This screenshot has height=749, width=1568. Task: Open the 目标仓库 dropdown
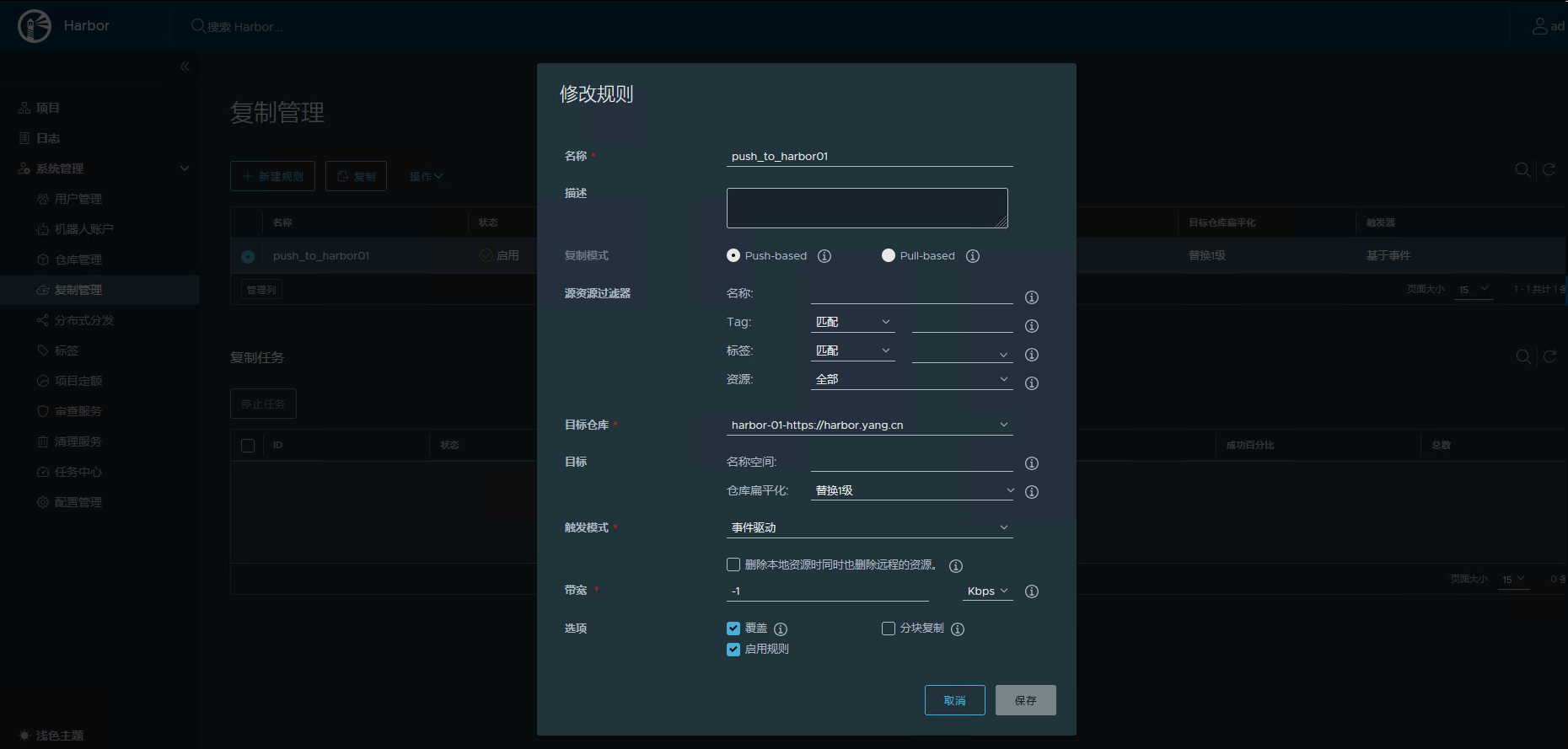click(869, 425)
